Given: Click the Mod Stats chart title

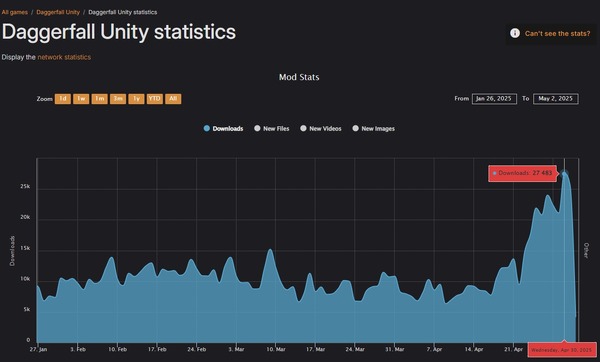Looking at the screenshot, I should click(299, 77).
